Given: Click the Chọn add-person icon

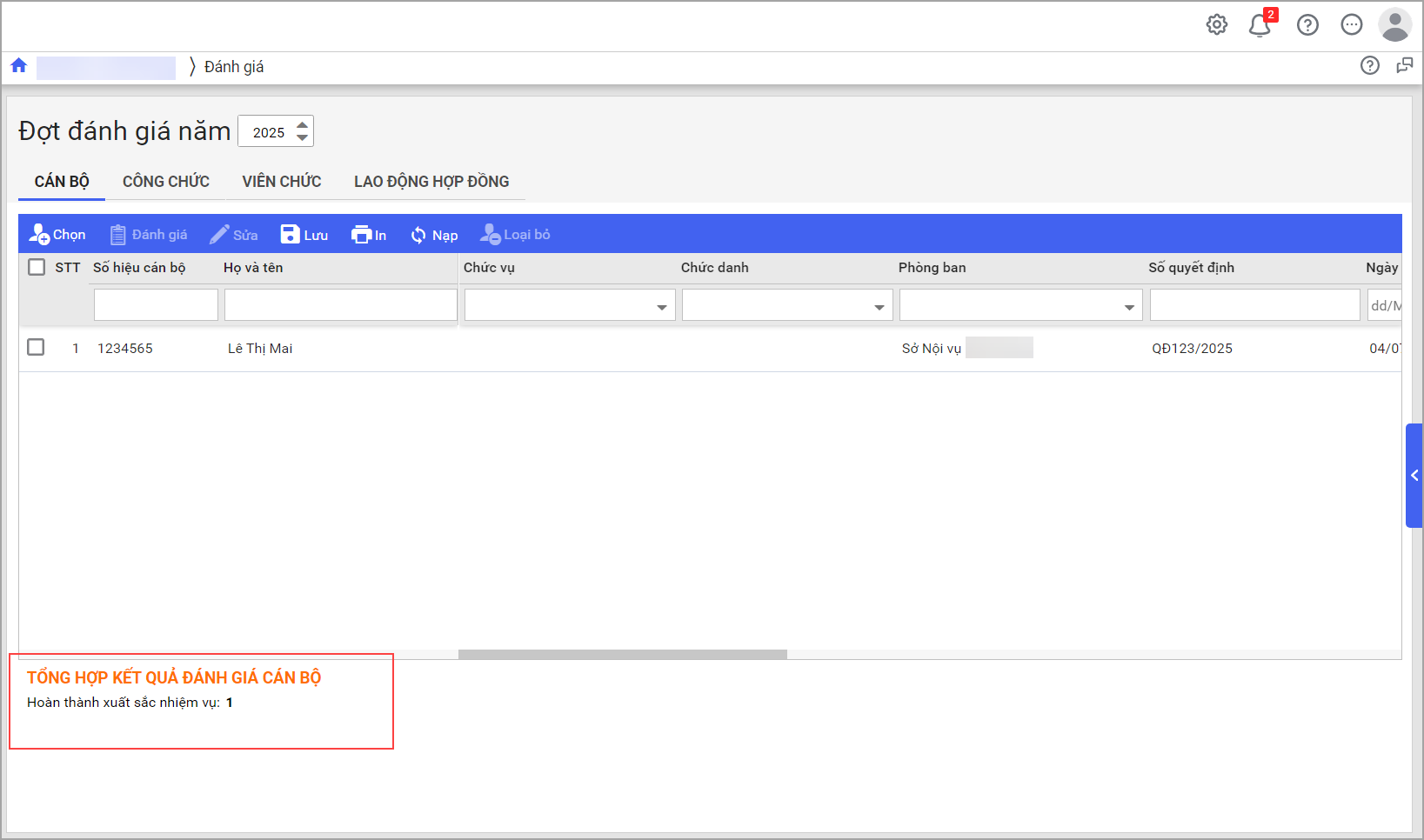Looking at the screenshot, I should point(39,235).
